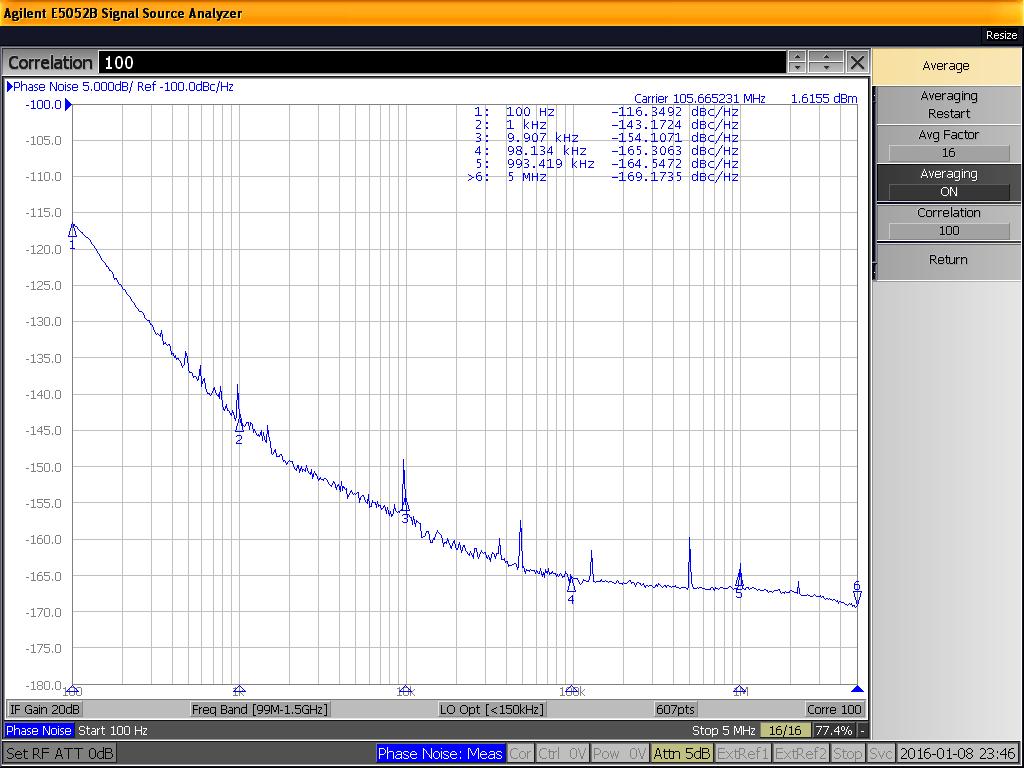This screenshot has width=1024, height=768.
Task: Click the -180.0 y-axis label
Action: tap(43, 685)
